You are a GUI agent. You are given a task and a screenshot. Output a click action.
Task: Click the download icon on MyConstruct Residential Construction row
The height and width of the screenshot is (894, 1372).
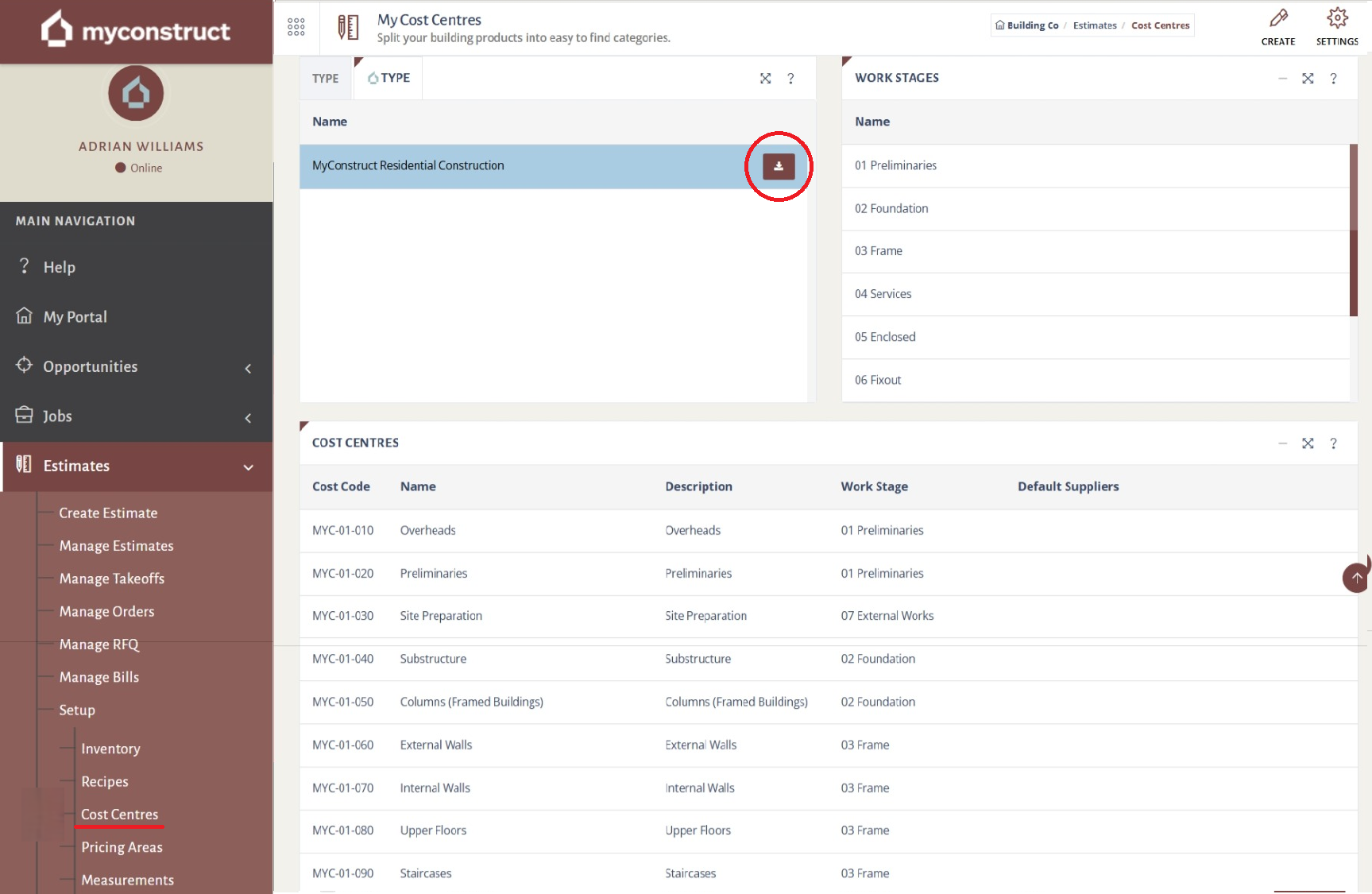click(x=779, y=166)
